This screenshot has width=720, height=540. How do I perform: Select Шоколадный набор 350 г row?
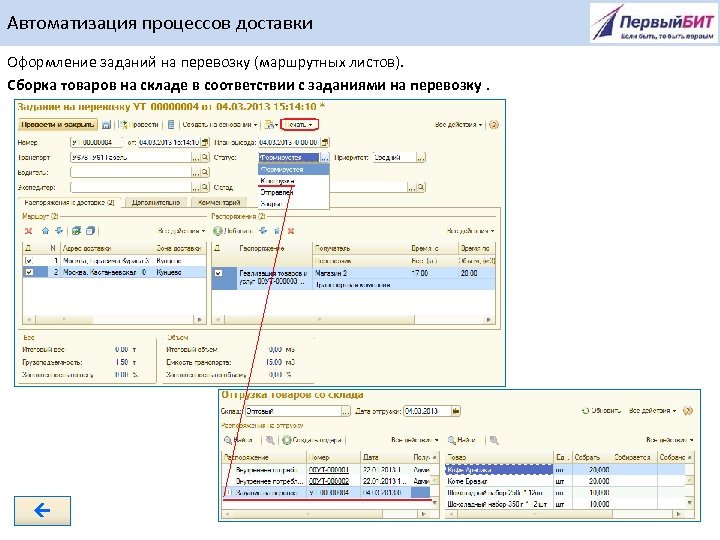point(565,504)
